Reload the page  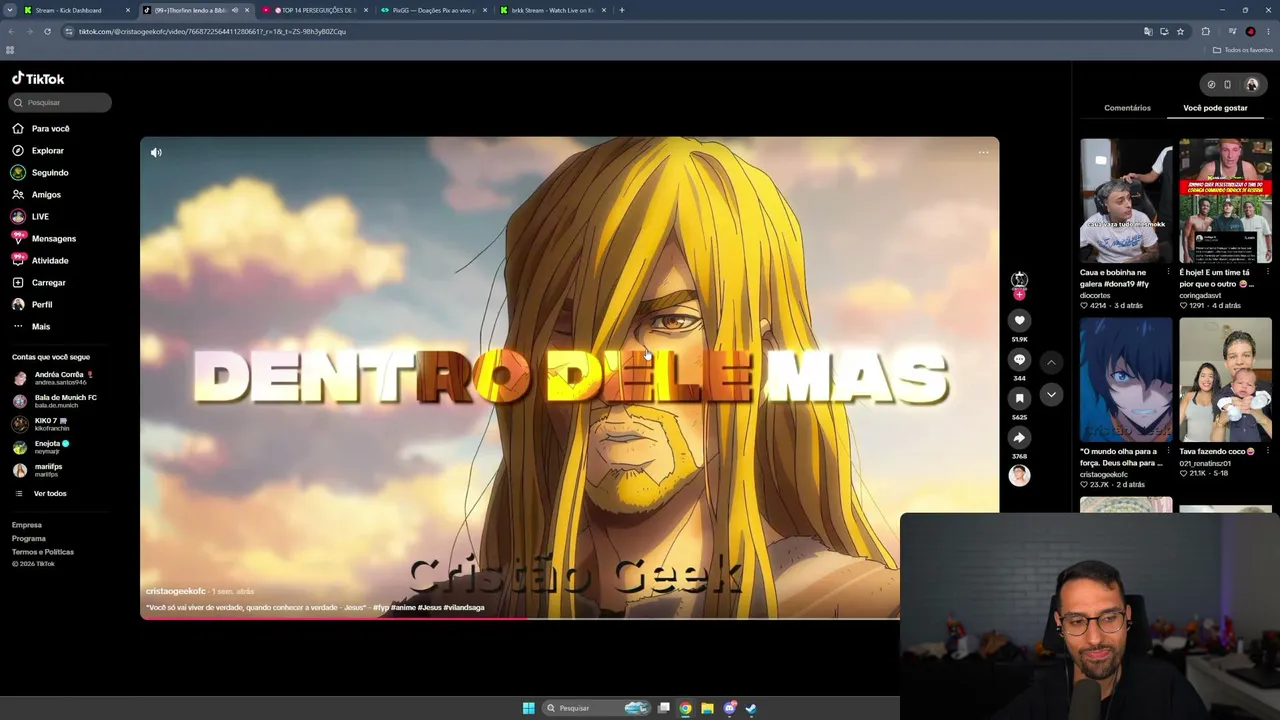click(47, 31)
